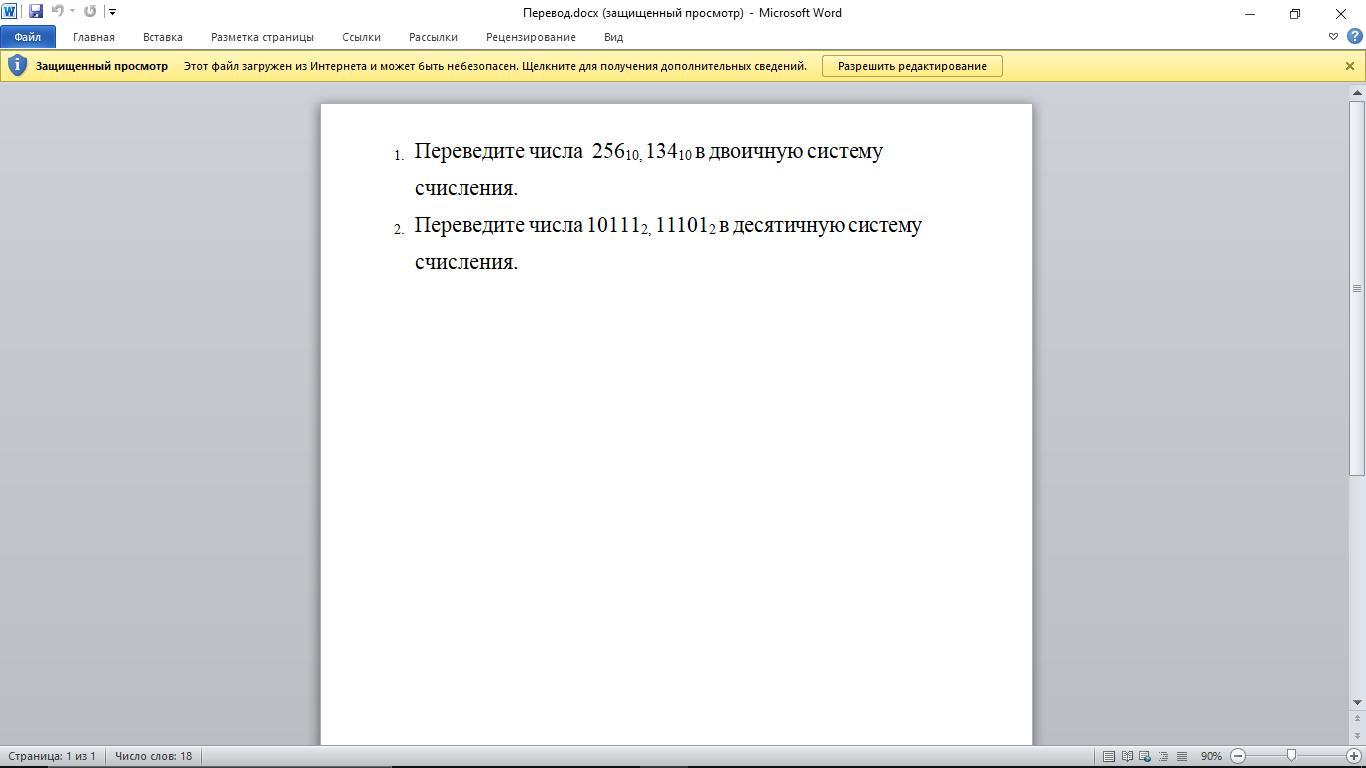The image size is (1366, 768).
Task: Close the Protected View message bar
Action: coord(1349,66)
